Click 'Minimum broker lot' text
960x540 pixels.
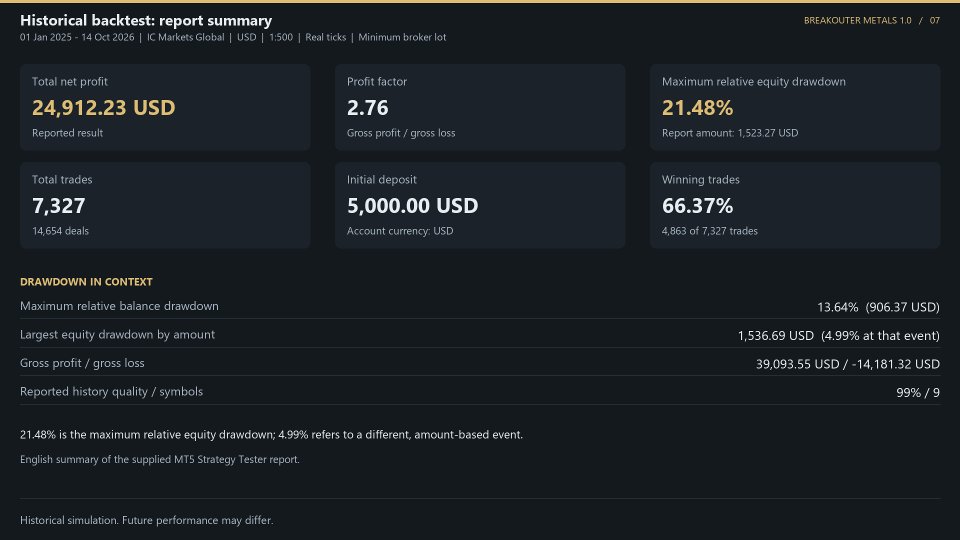point(402,37)
